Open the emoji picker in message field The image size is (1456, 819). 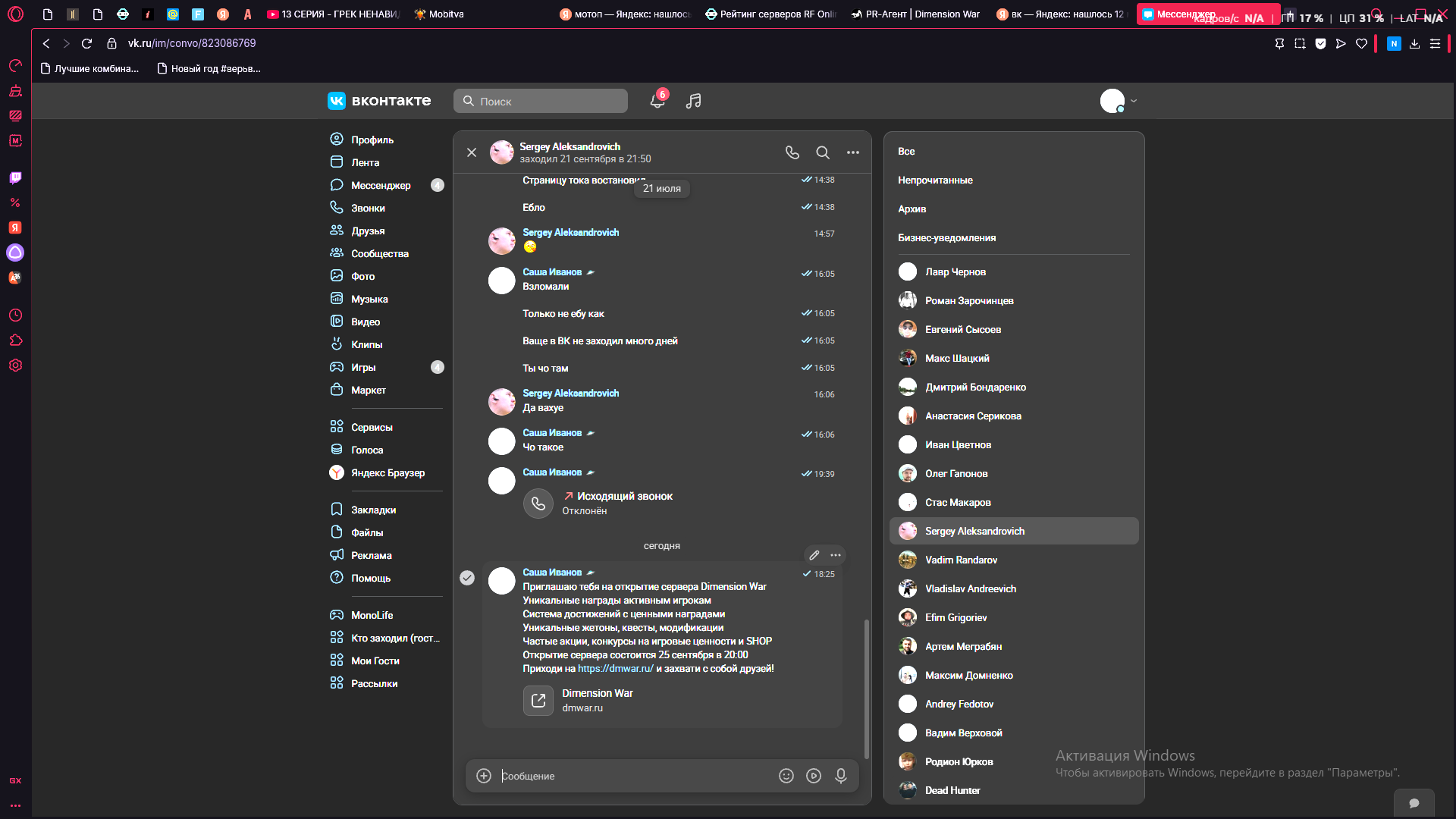tap(786, 776)
